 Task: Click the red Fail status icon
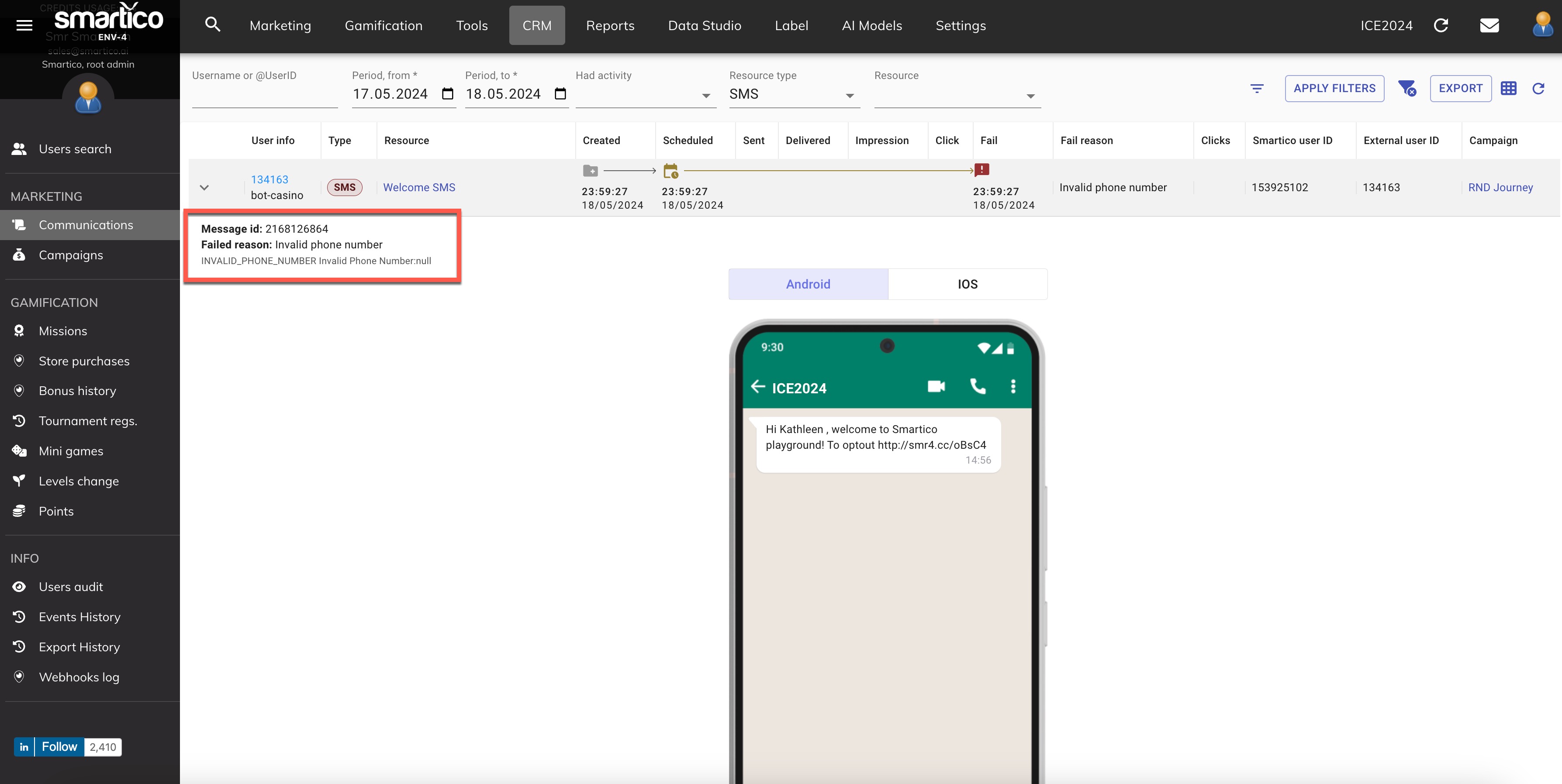point(981,170)
